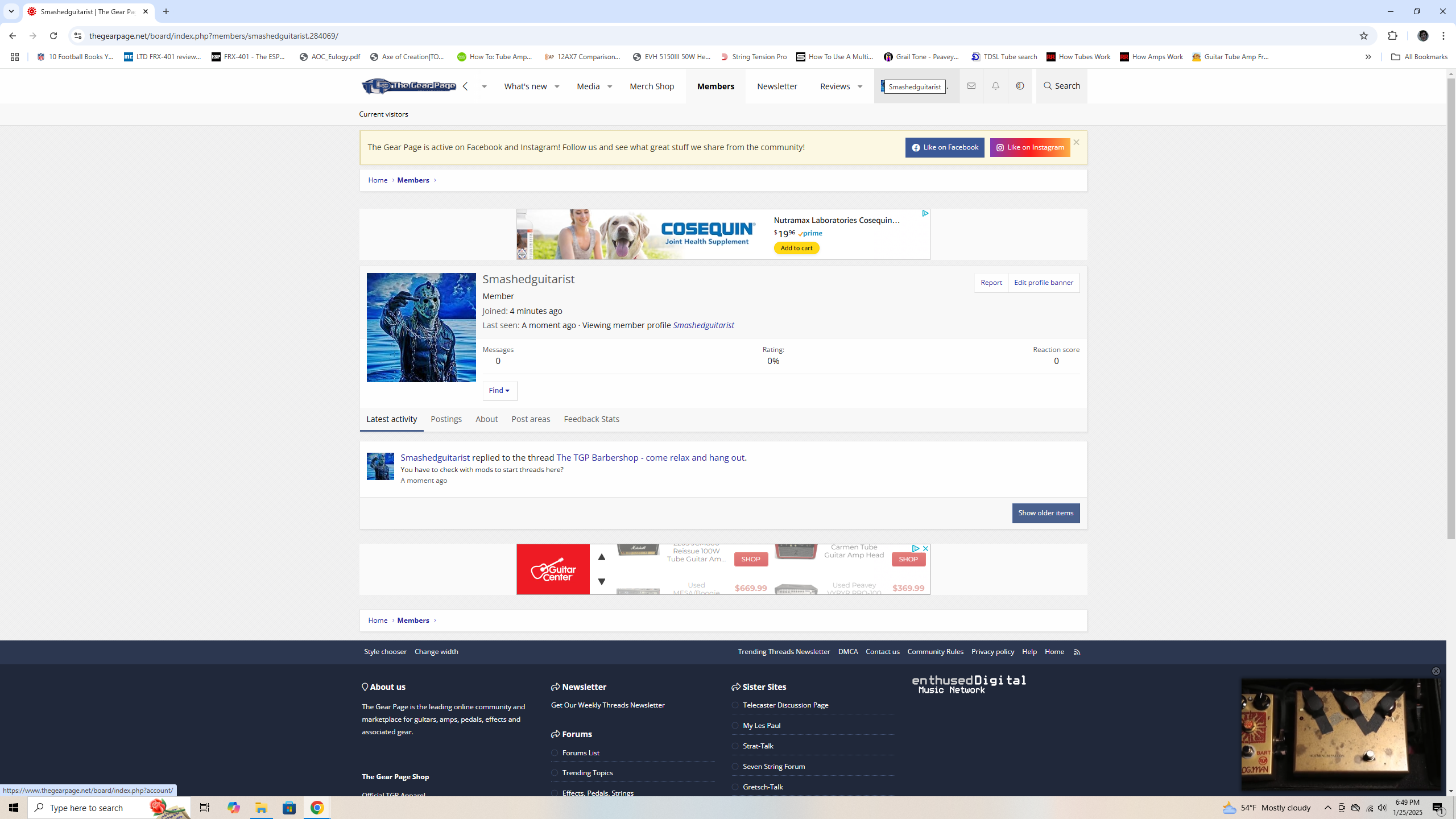Screen dimensions: 1456x819
Task: Click the Jason profile avatar image
Action: point(421,328)
